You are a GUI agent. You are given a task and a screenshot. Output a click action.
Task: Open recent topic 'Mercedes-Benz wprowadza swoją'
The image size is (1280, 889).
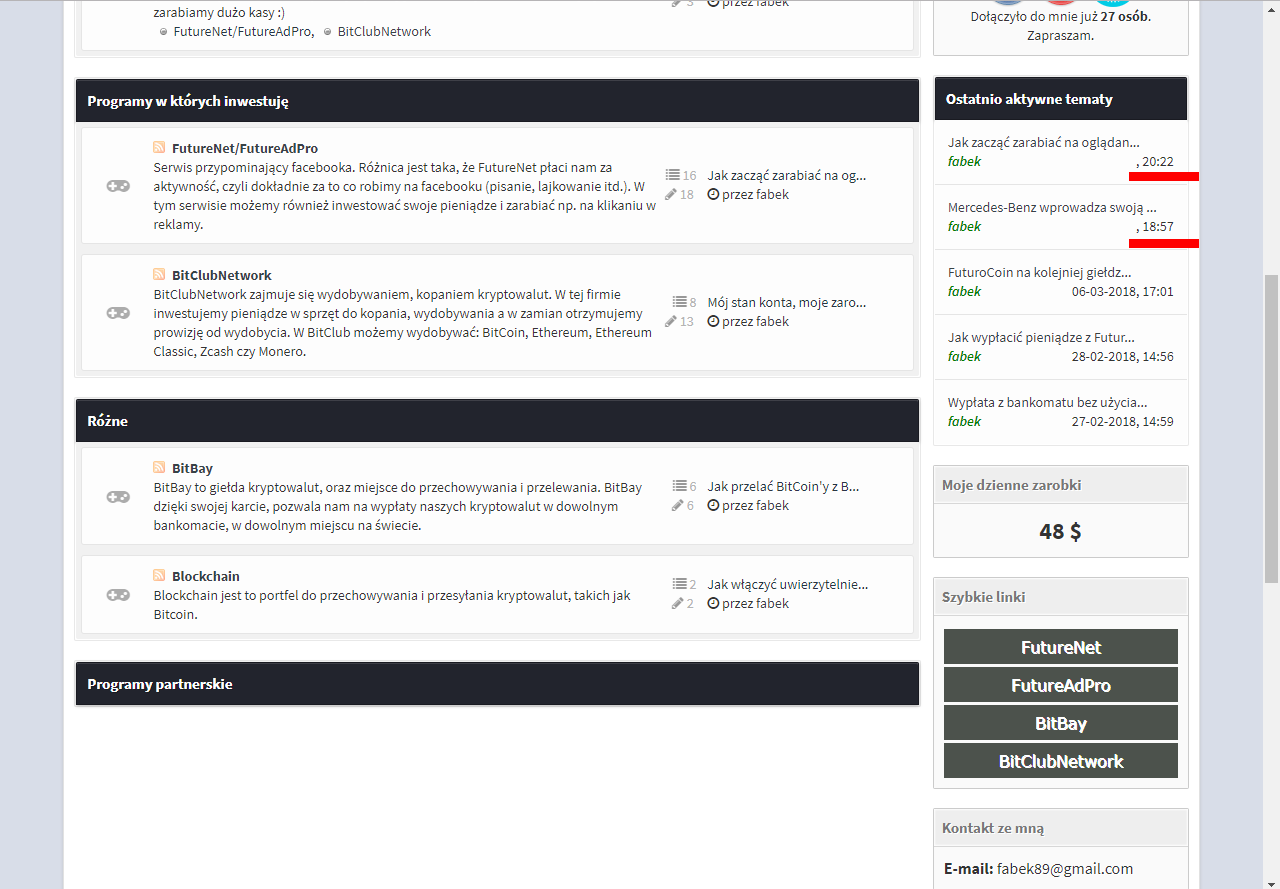[x=1052, y=208]
